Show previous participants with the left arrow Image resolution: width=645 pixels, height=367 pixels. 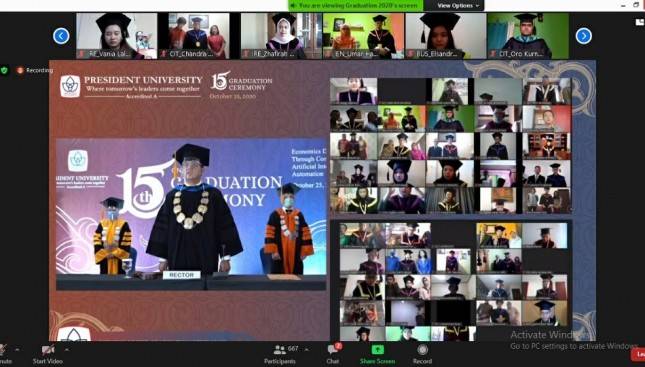tap(61, 36)
